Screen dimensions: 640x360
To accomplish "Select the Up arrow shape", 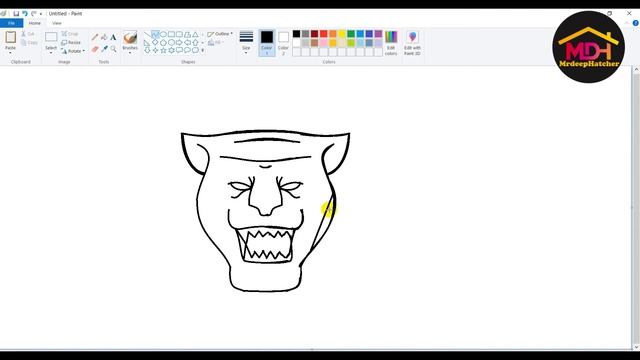I will coord(195,42).
